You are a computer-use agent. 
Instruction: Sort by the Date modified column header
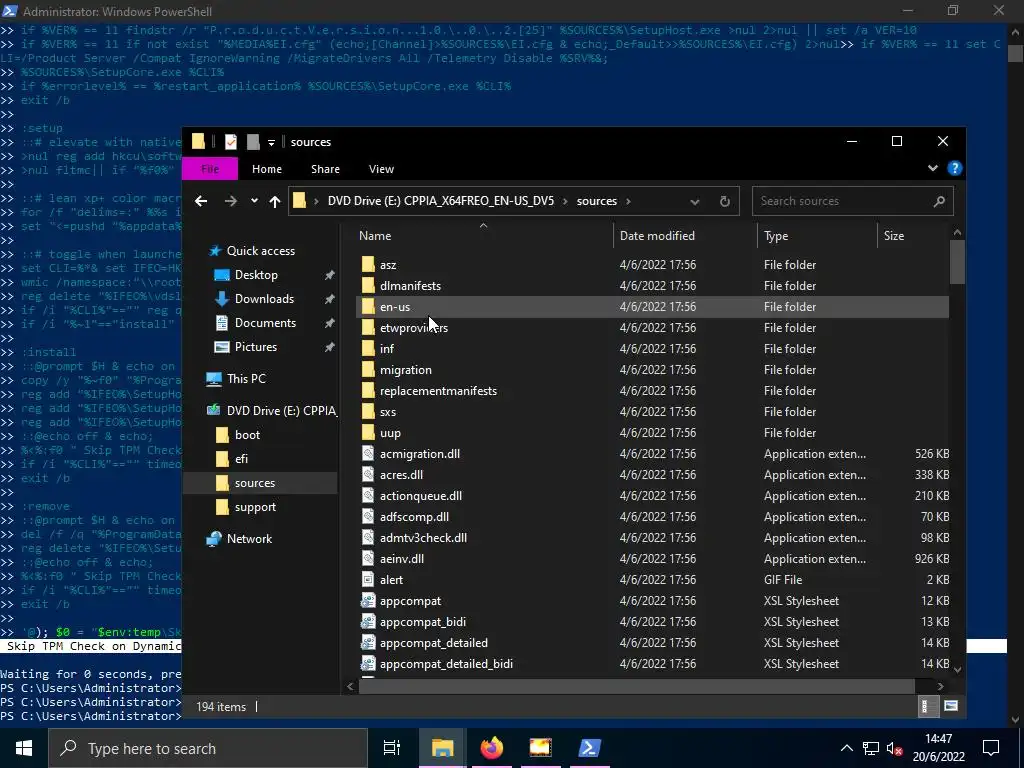click(657, 236)
